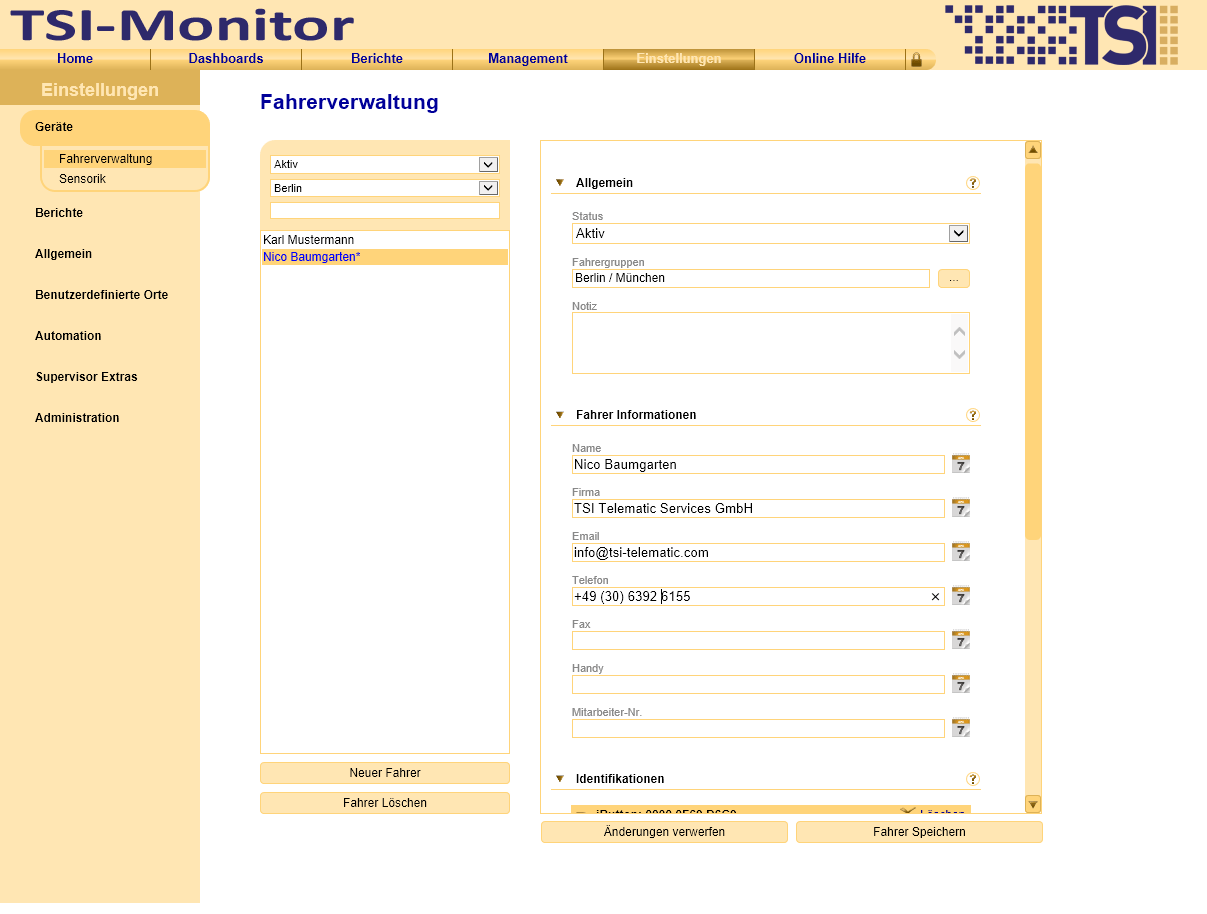Clear the Telefon field with X
1207x914 pixels.
tap(936, 597)
